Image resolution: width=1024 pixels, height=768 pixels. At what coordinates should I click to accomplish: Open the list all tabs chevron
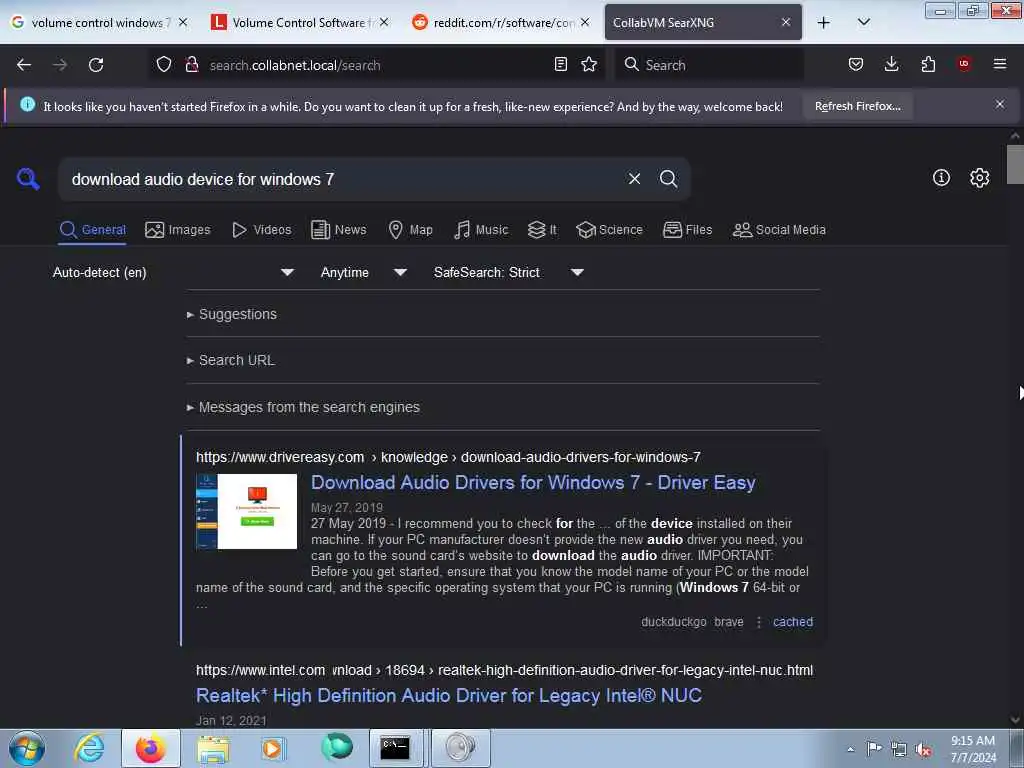tap(863, 22)
